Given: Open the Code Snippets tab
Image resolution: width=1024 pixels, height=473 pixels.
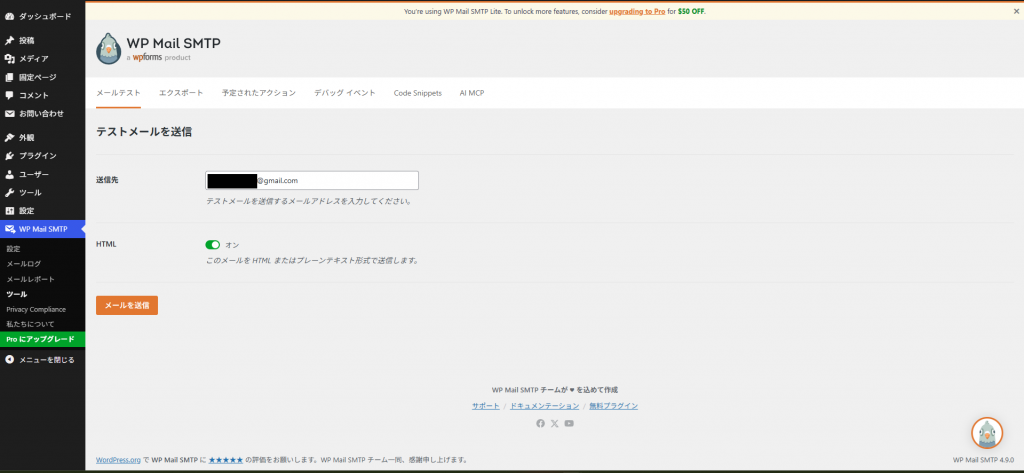Looking at the screenshot, I should (x=417, y=93).
